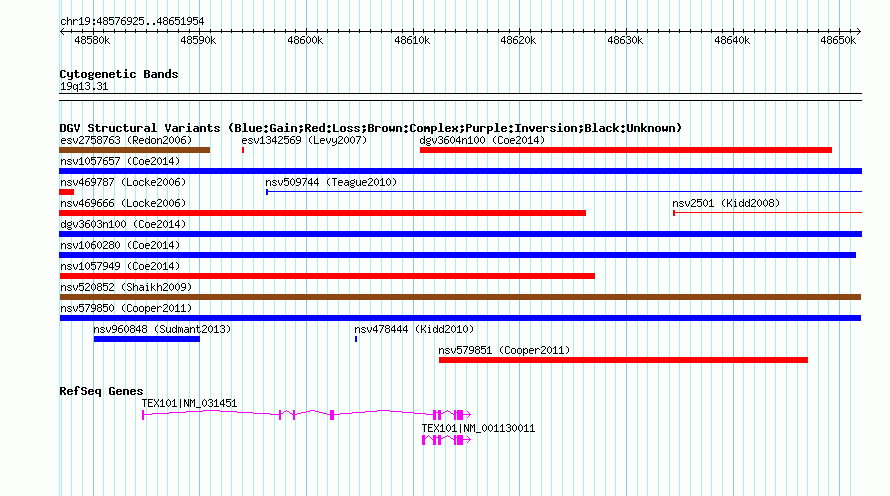Select nsv509744 (Teague2010) variant label

[x=331, y=182]
